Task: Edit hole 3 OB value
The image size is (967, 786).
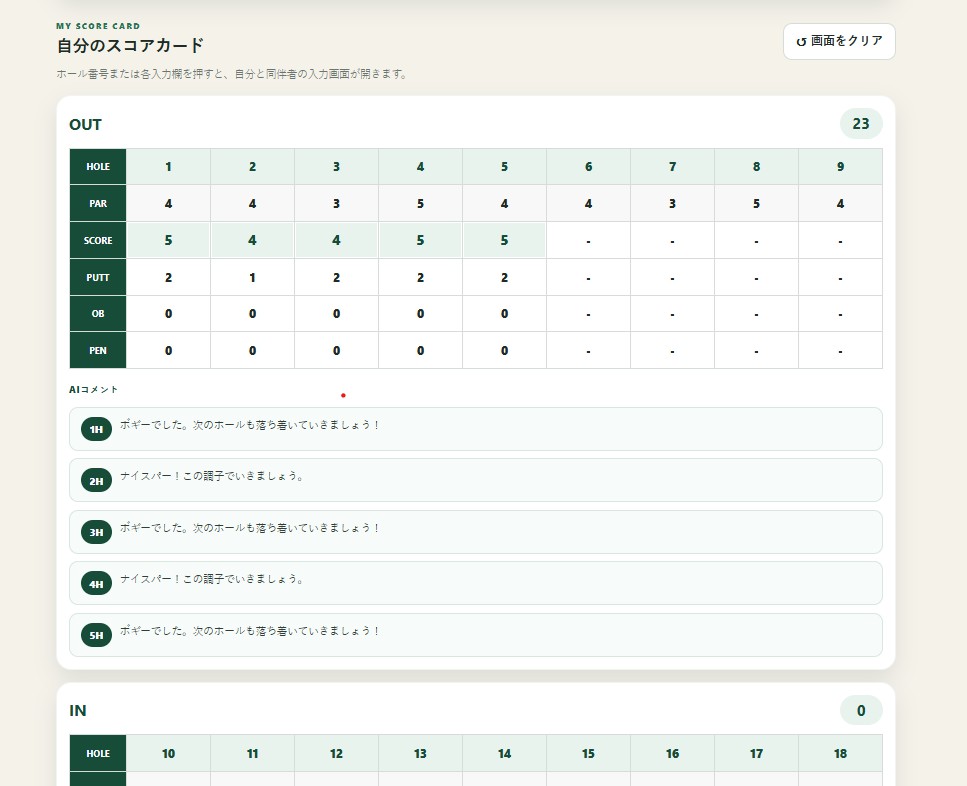Action: click(336, 314)
